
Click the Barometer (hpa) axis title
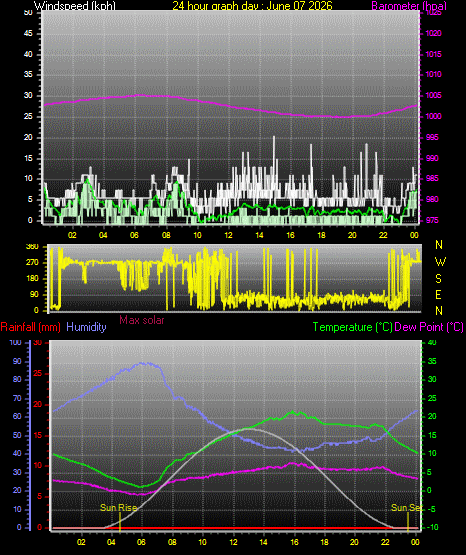point(409,6)
